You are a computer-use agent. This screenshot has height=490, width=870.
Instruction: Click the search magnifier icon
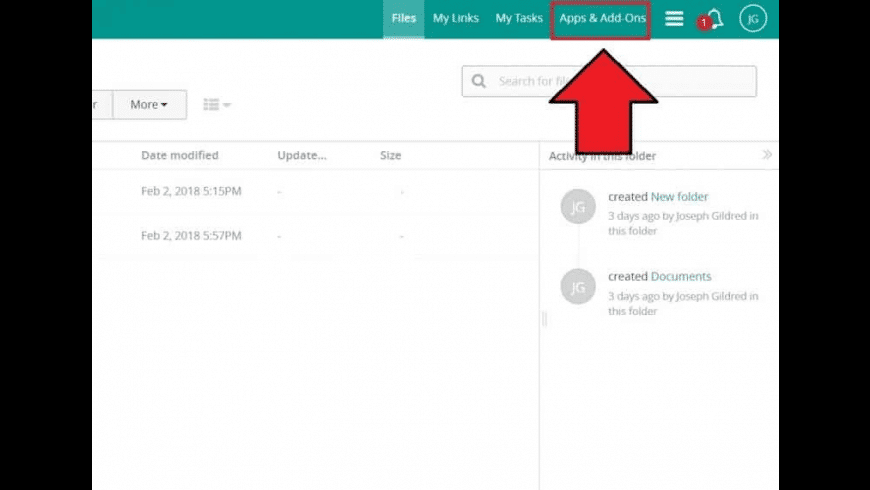pos(478,81)
